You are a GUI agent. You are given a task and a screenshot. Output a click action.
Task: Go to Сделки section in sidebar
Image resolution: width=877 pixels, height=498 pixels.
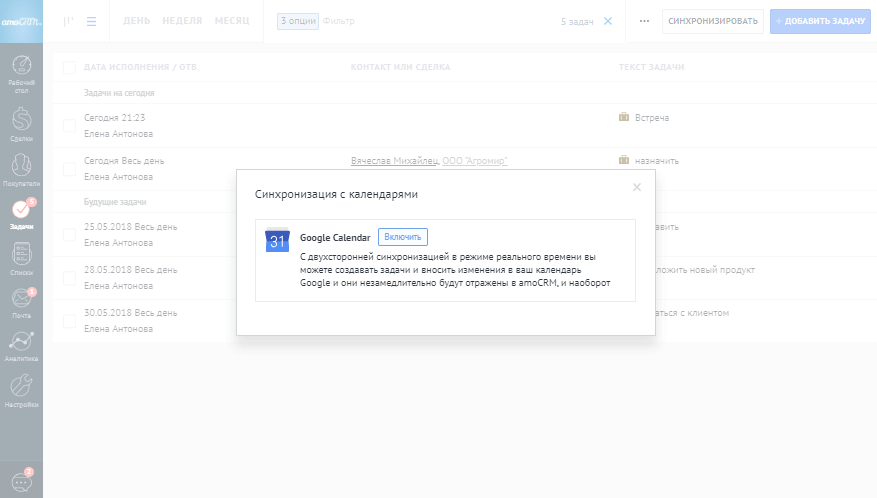click(x=21, y=123)
